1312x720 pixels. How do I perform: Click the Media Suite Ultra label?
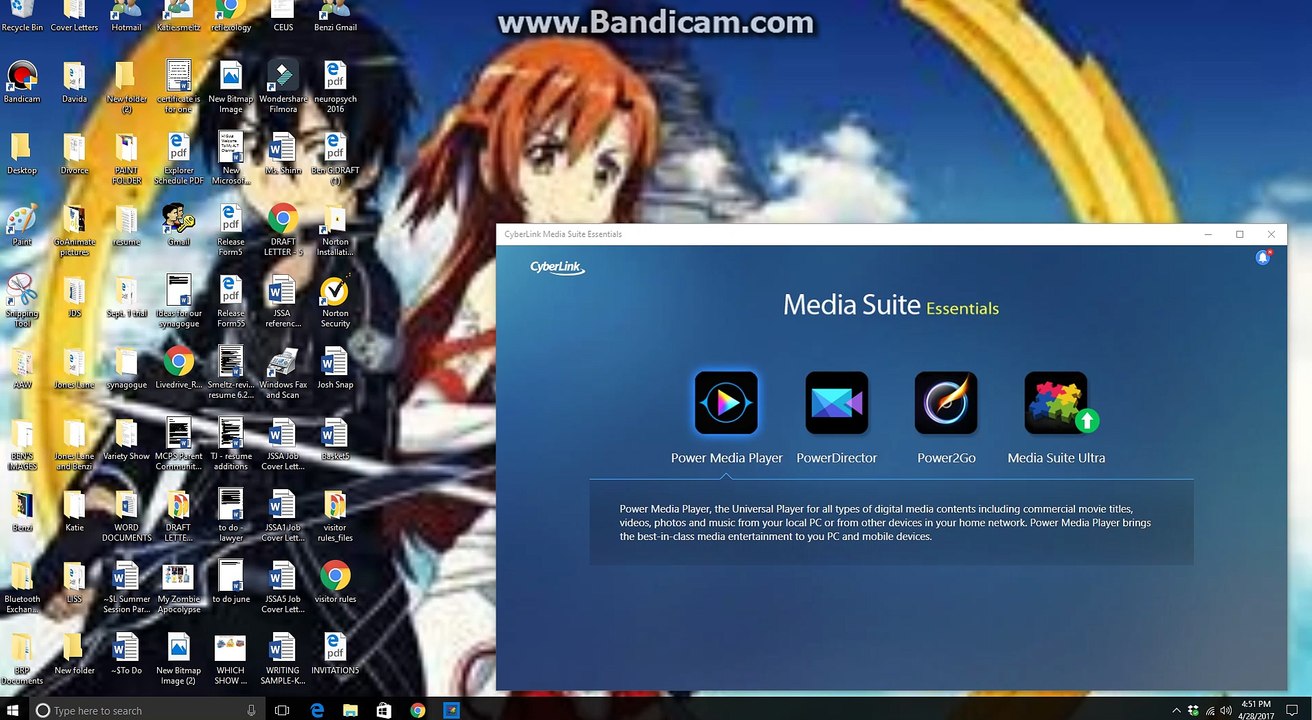tap(1056, 458)
